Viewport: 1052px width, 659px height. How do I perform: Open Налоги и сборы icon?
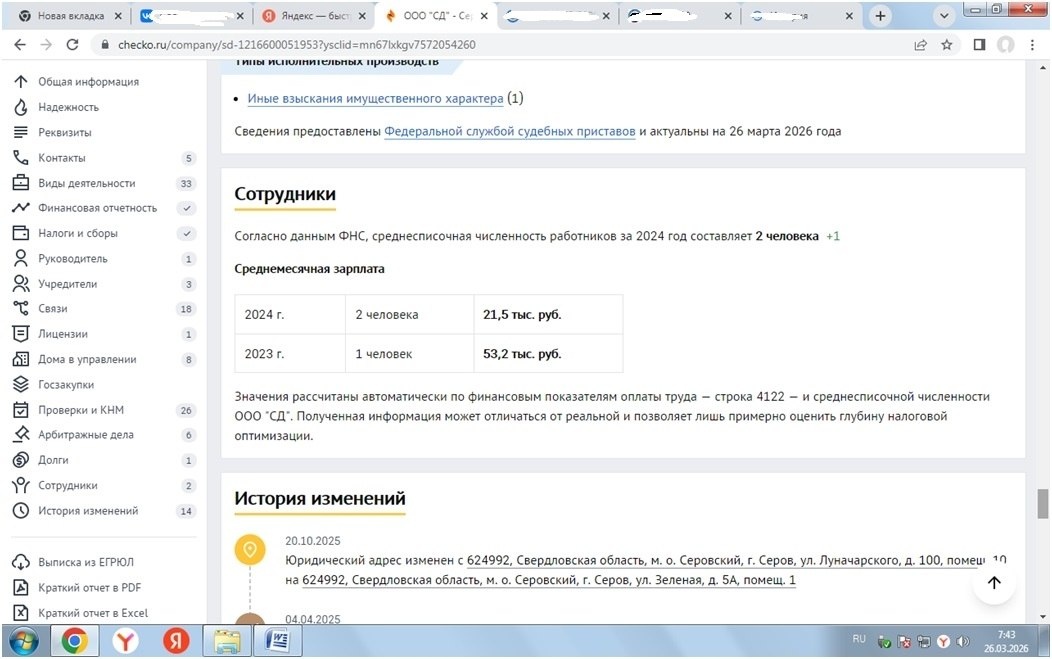21,233
